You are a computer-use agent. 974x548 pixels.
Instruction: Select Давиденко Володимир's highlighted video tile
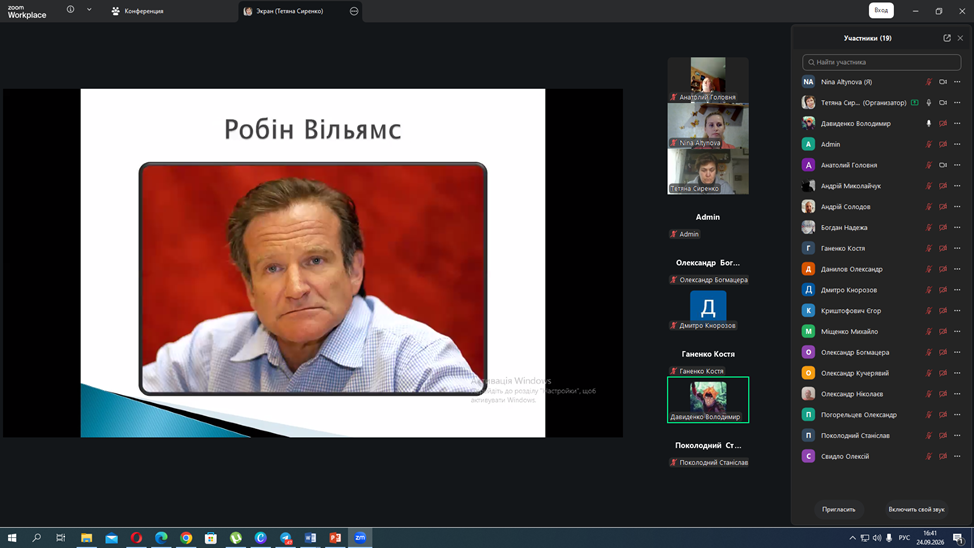pos(708,400)
